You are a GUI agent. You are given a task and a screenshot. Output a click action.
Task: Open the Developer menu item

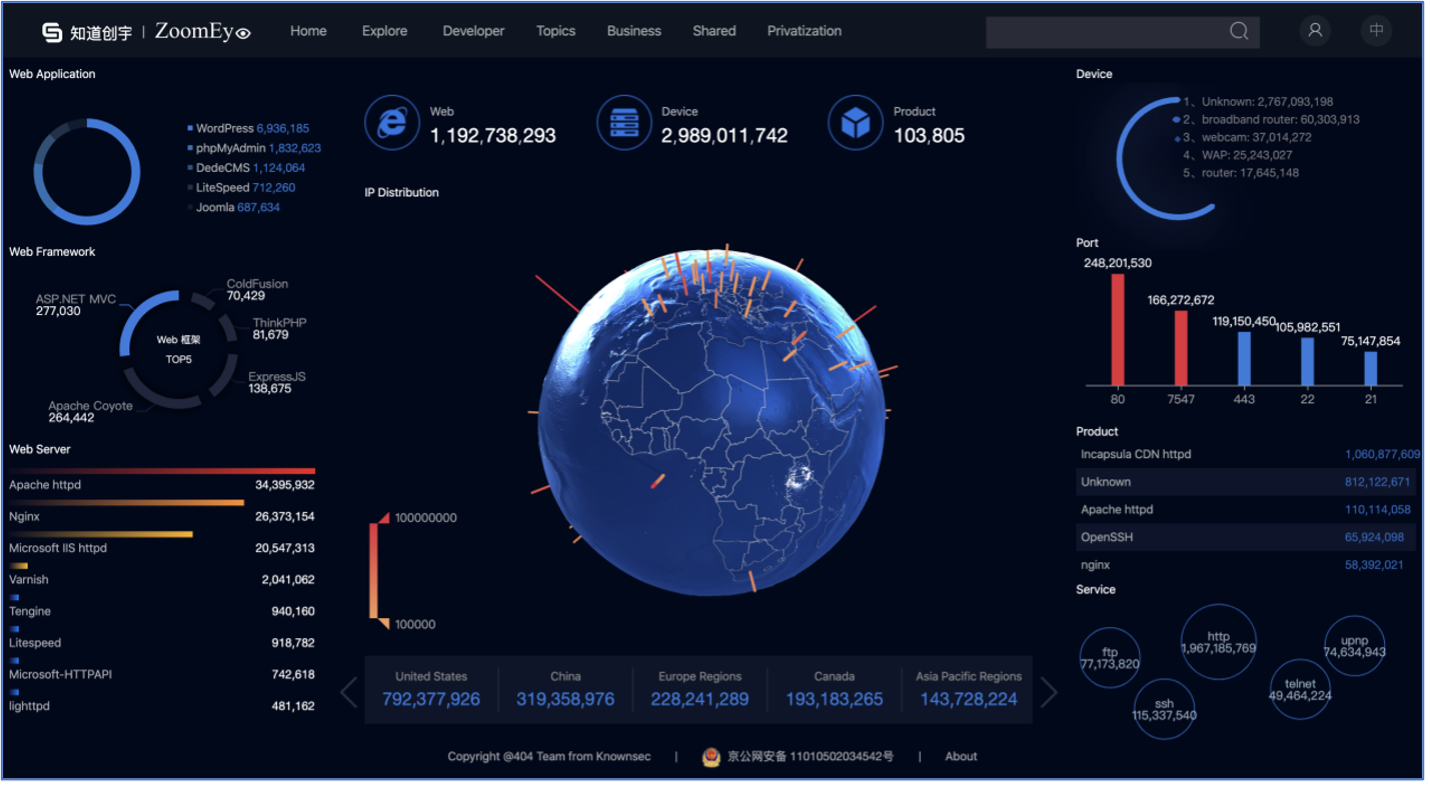(x=474, y=31)
